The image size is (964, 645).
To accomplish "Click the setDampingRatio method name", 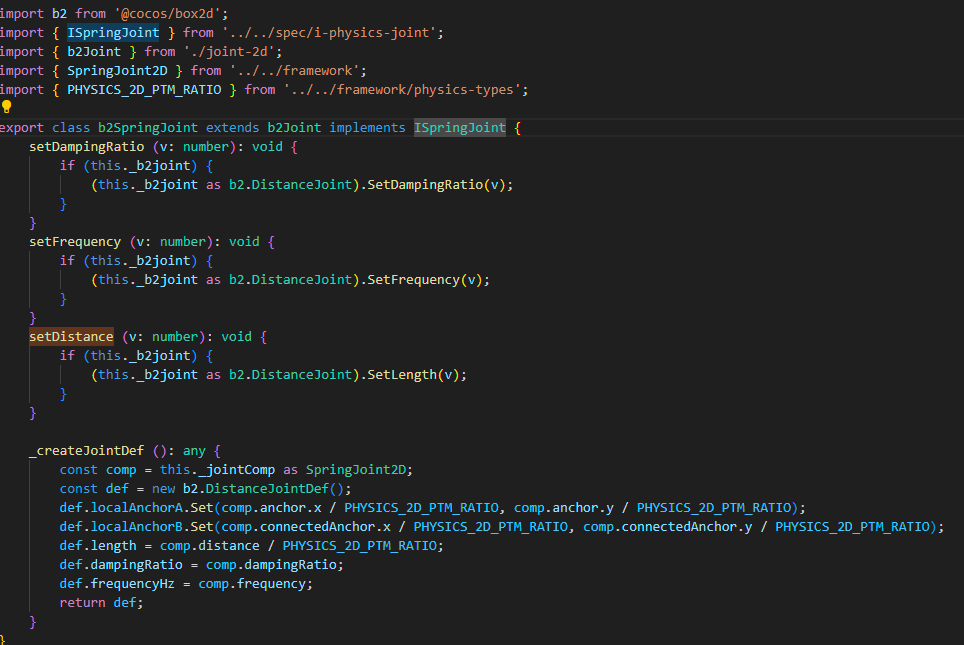I will 87,147.
